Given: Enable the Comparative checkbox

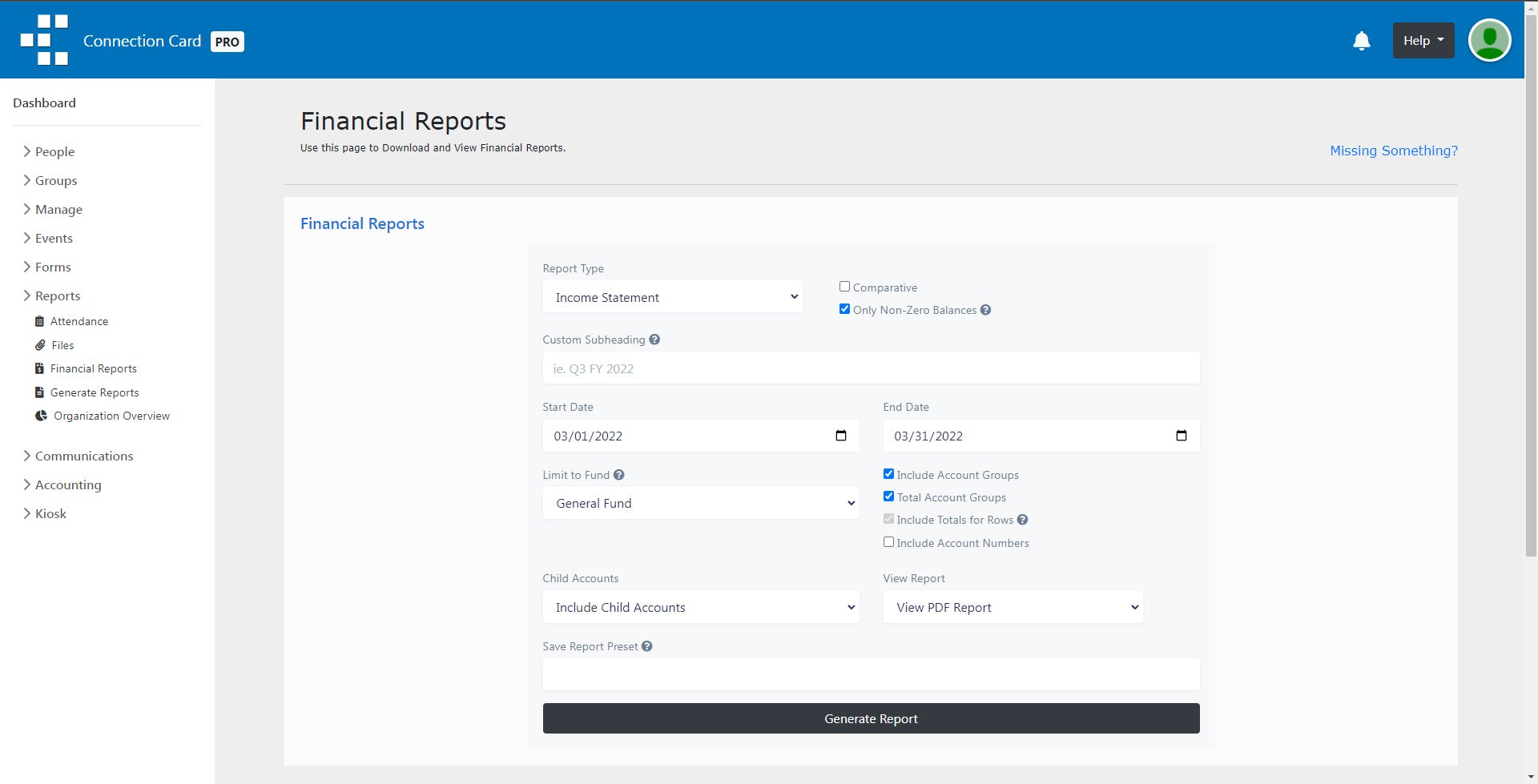Looking at the screenshot, I should 844,285.
